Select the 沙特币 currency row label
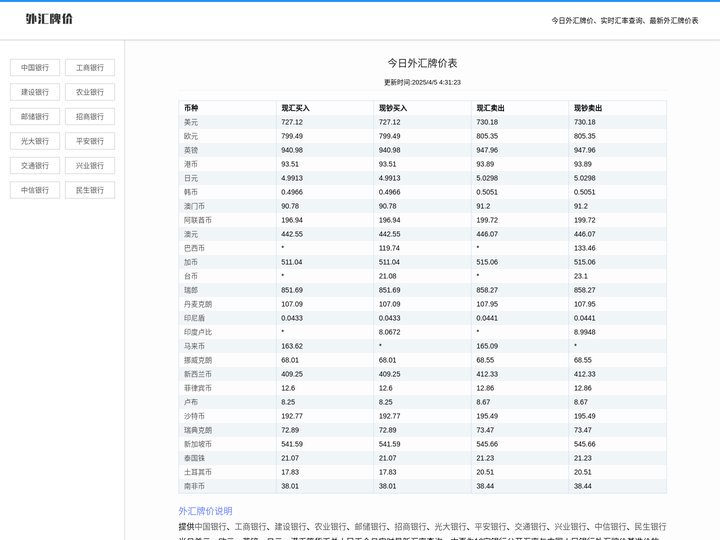The height and width of the screenshot is (540, 720). pos(194,416)
